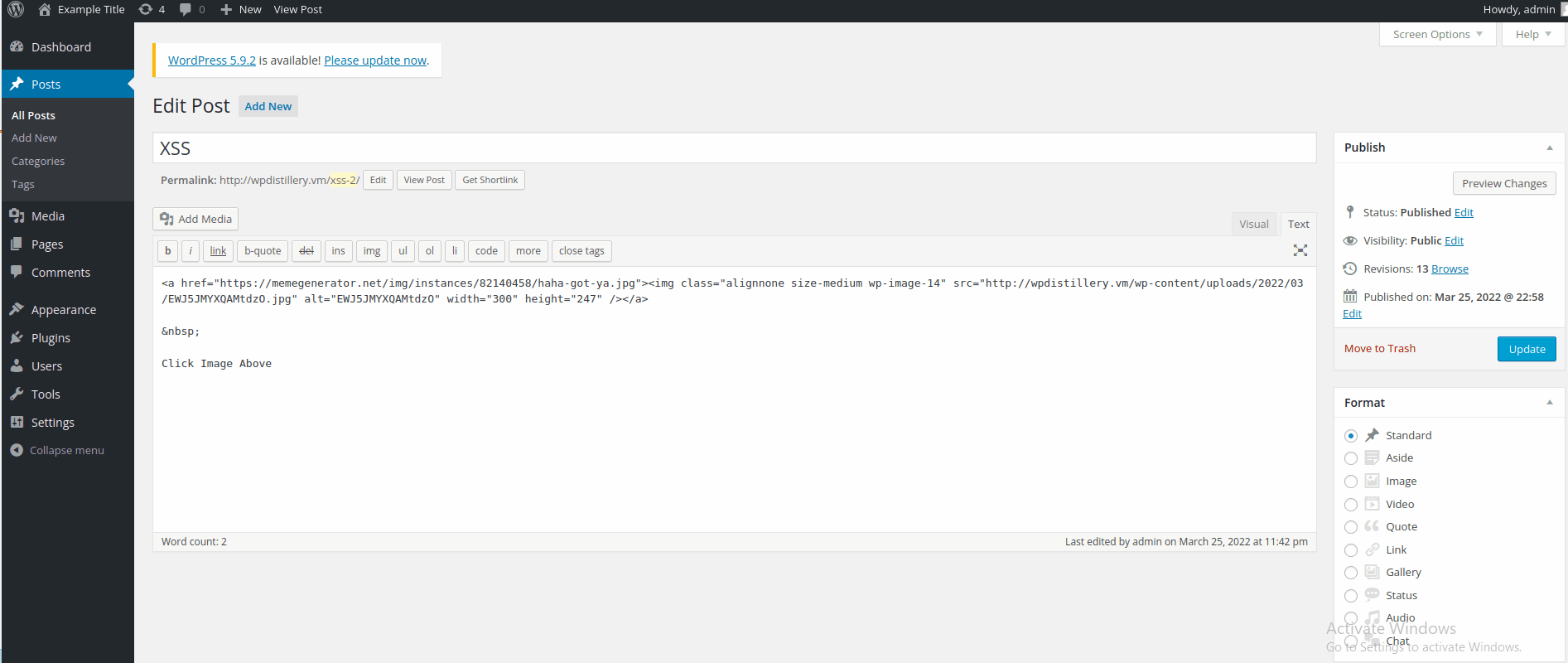Image resolution: width=1568 pixels, height=663 pixels.
Task: Click Preview Changes button
Action: tap(1504, 183)
